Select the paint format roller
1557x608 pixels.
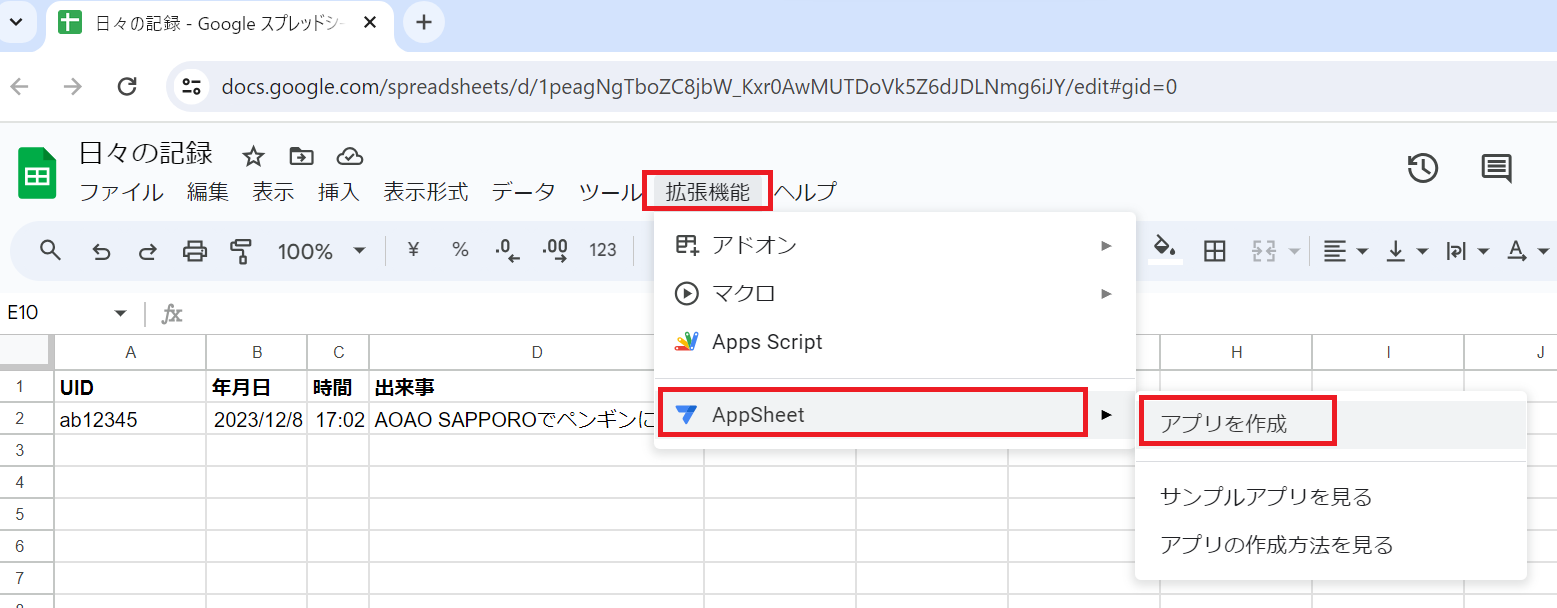pyautogui.click(x=240, y=251)
